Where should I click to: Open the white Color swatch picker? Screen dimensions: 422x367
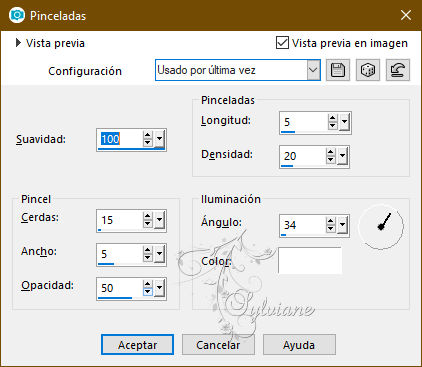(310, 260)
